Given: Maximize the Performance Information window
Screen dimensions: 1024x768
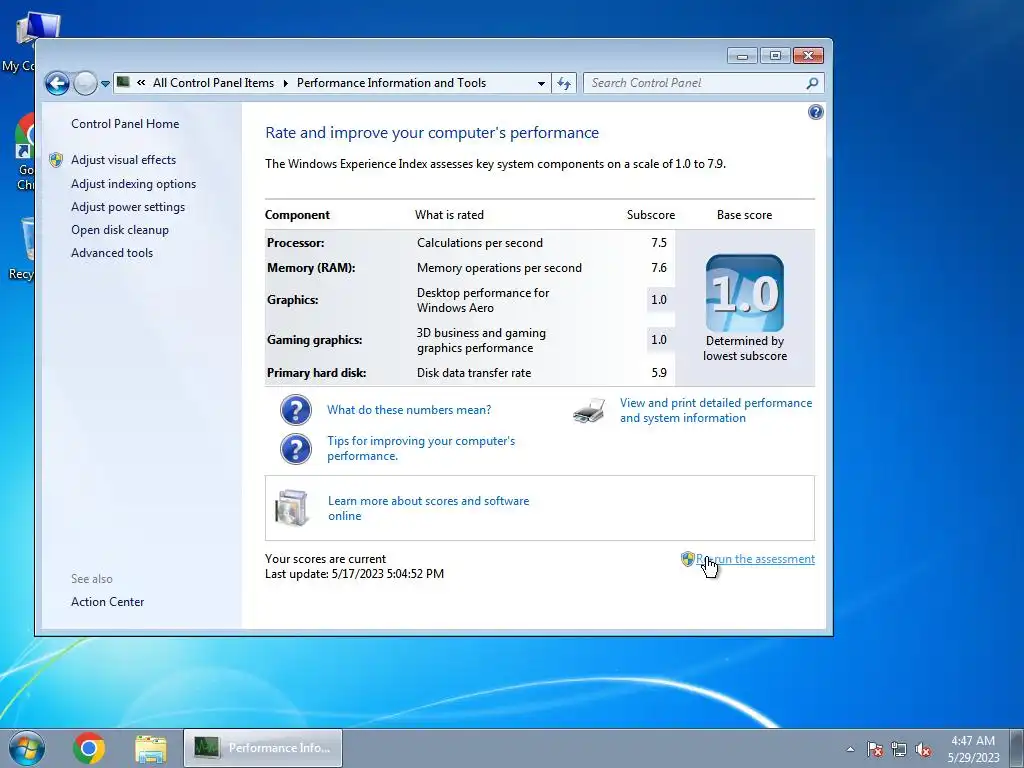Looking at the screenshot, I should point(775,56).
